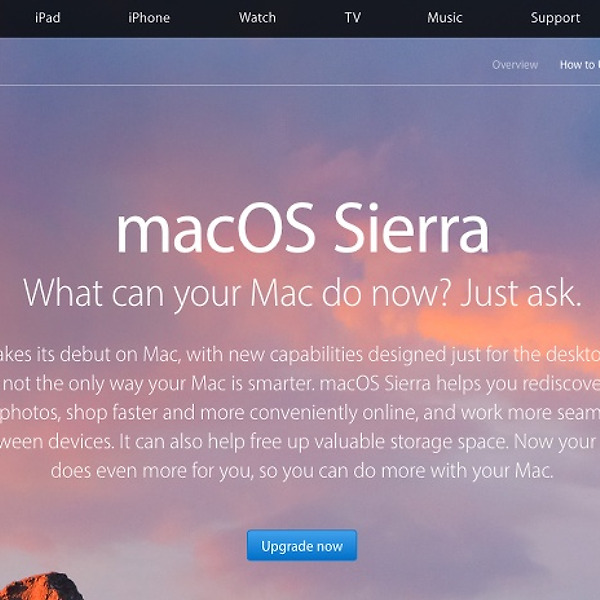Click the 'macOS Sierra helps you rediscover' text
Image resolution: width=600 pixels, height=600 pixels.
[460, 383]
